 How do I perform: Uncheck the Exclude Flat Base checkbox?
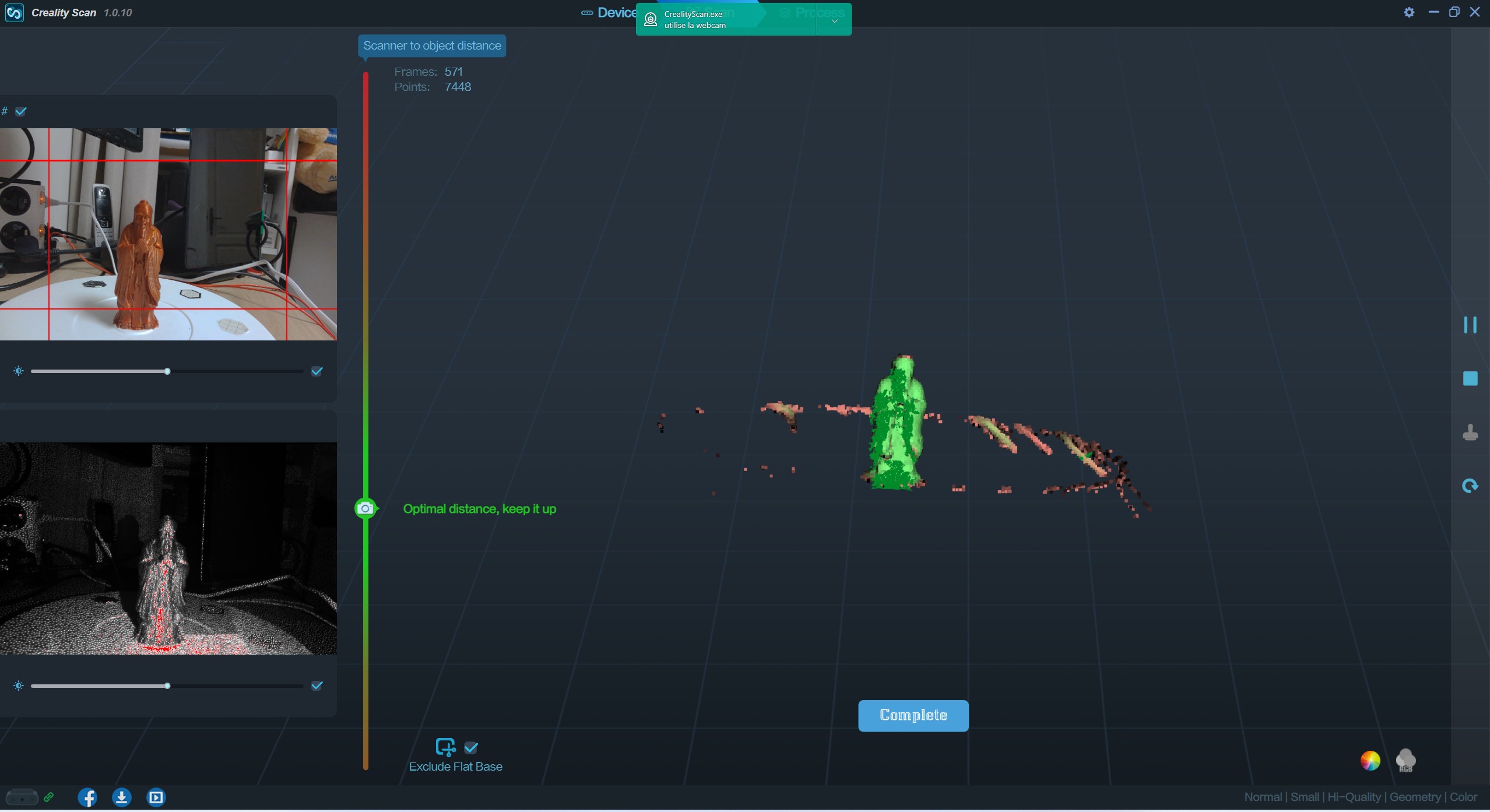tap(471, 747)
